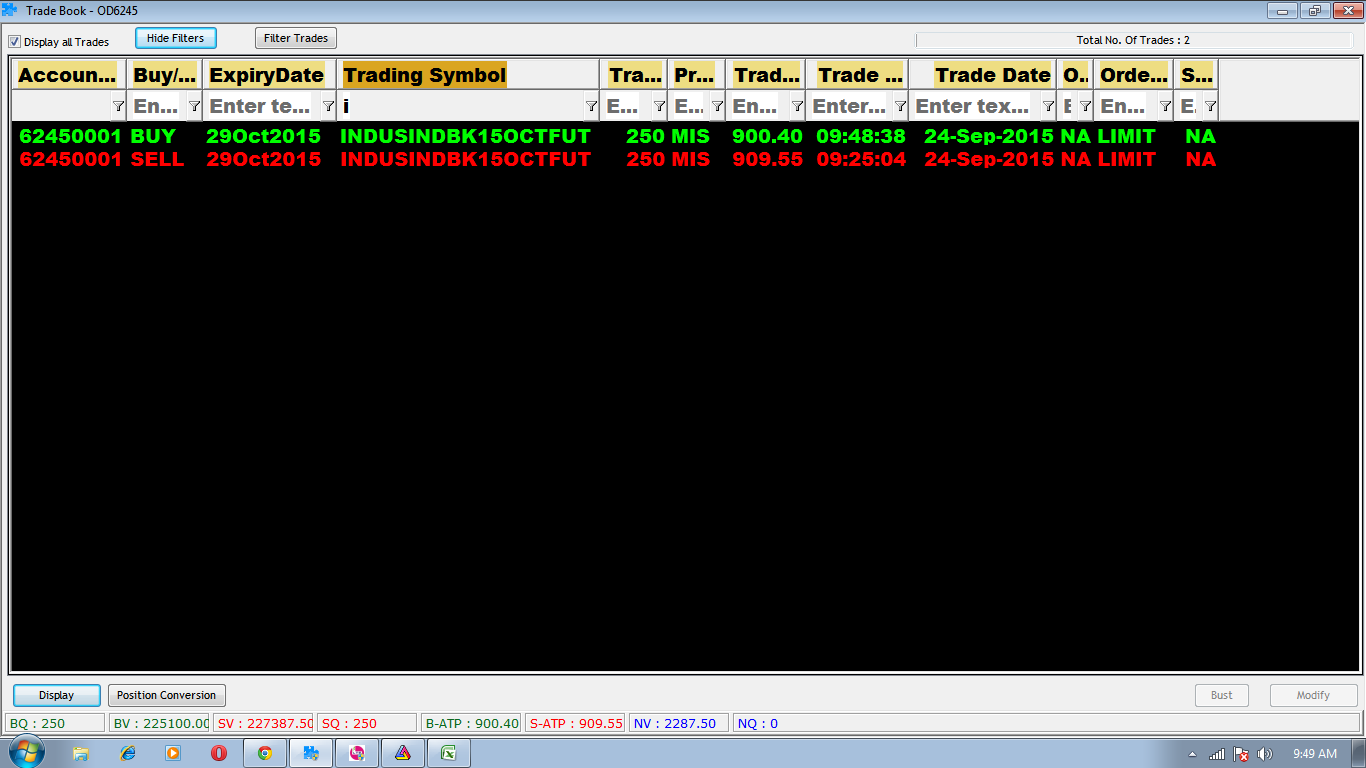Screen dimensions: 1366x768
Task: Sort by the Trading Symbol column header
Action: (425, 75)
